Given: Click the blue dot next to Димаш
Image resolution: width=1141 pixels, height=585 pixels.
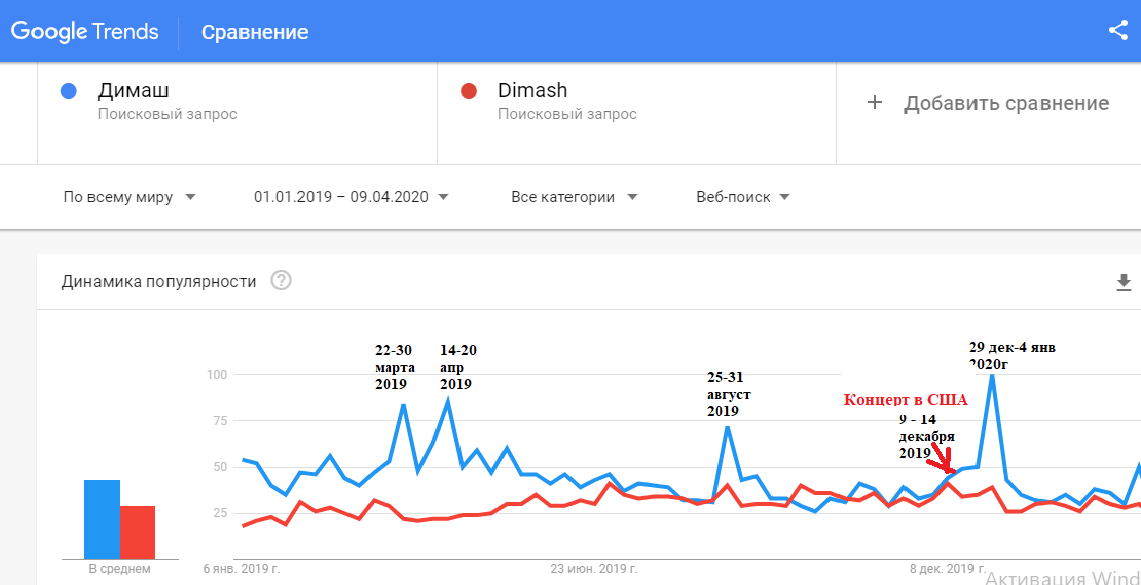Looking at the screenshot, I should 69,92.
